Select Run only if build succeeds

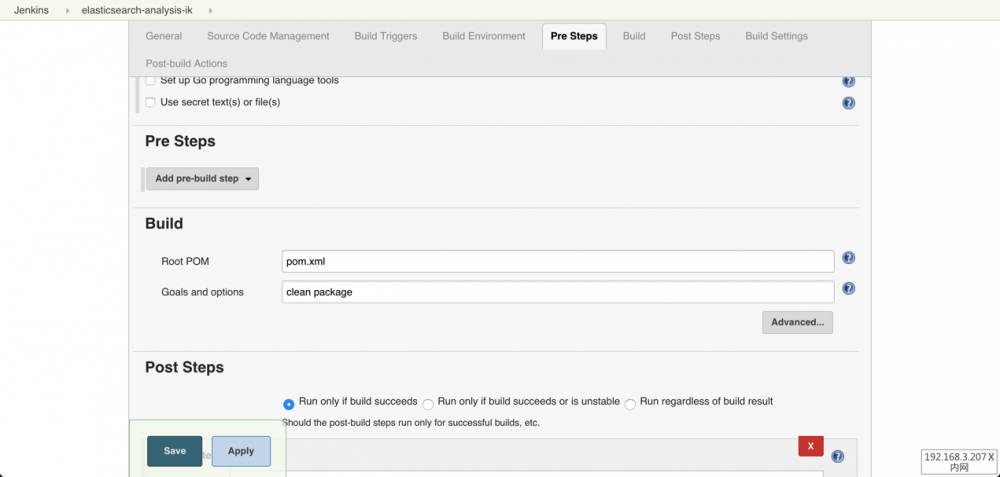coord(289,404)
